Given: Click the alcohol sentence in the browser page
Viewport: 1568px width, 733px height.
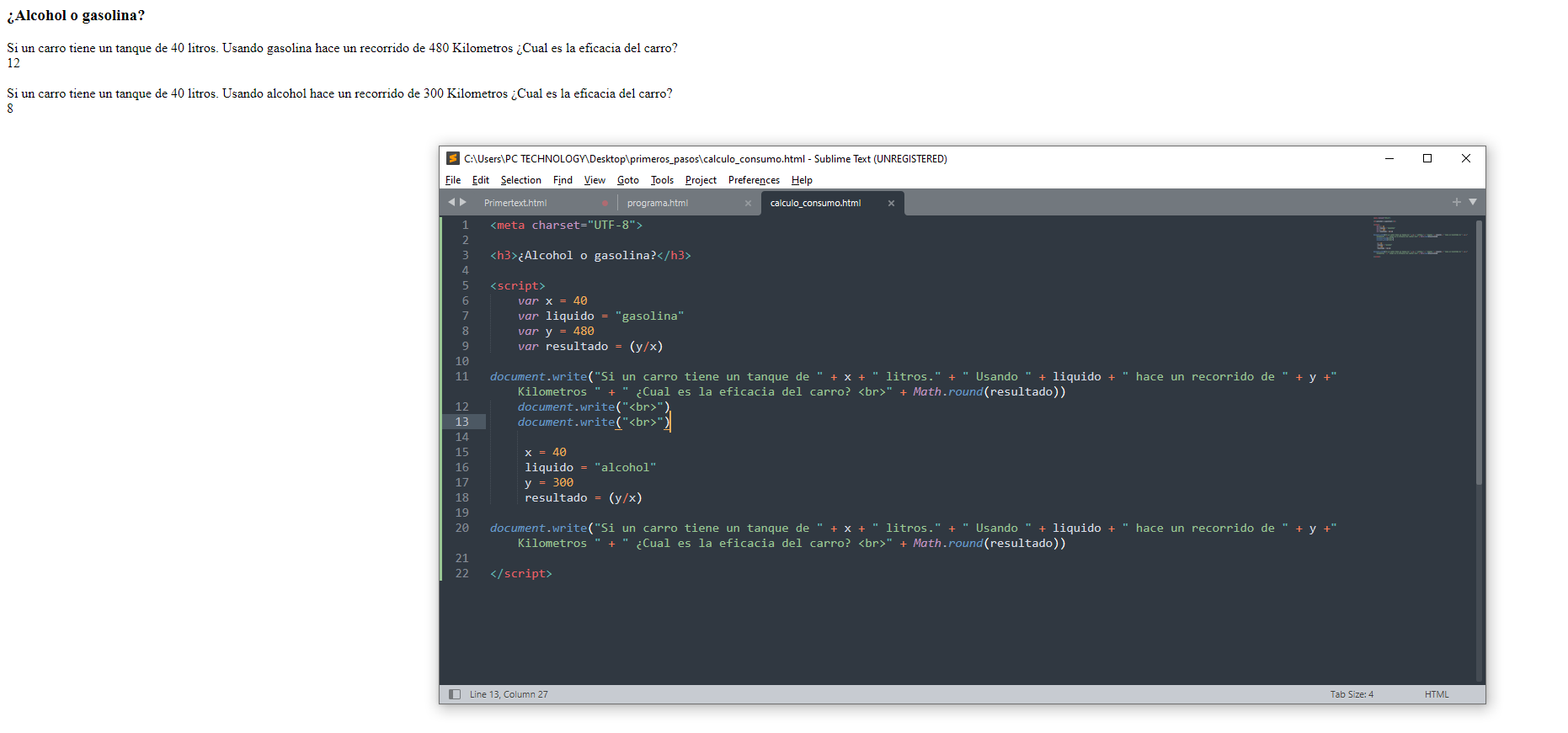Looking at the screenshot, I should (x=339, y=93).
